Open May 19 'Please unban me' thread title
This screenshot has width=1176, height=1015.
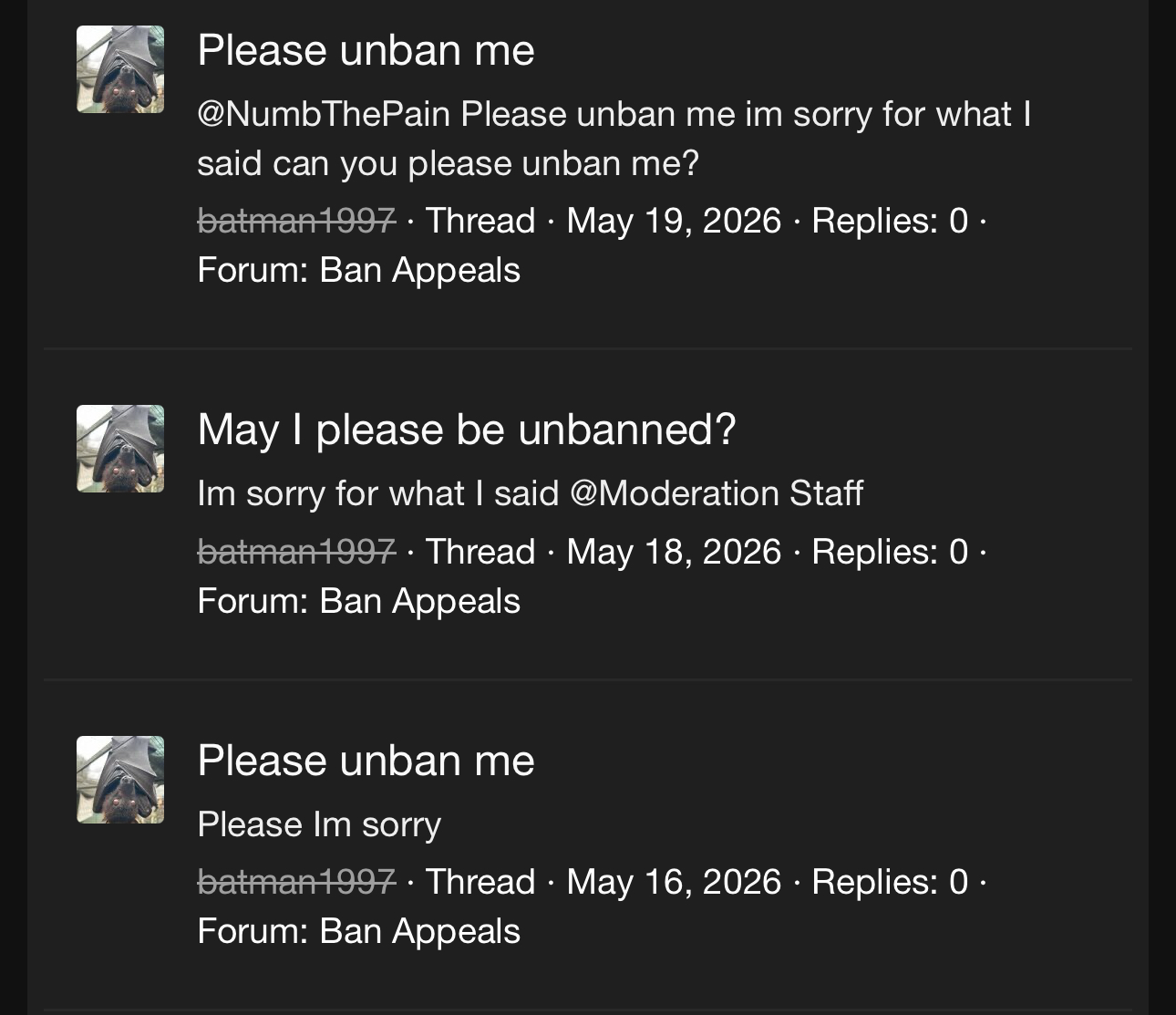(x=366, y=50)
